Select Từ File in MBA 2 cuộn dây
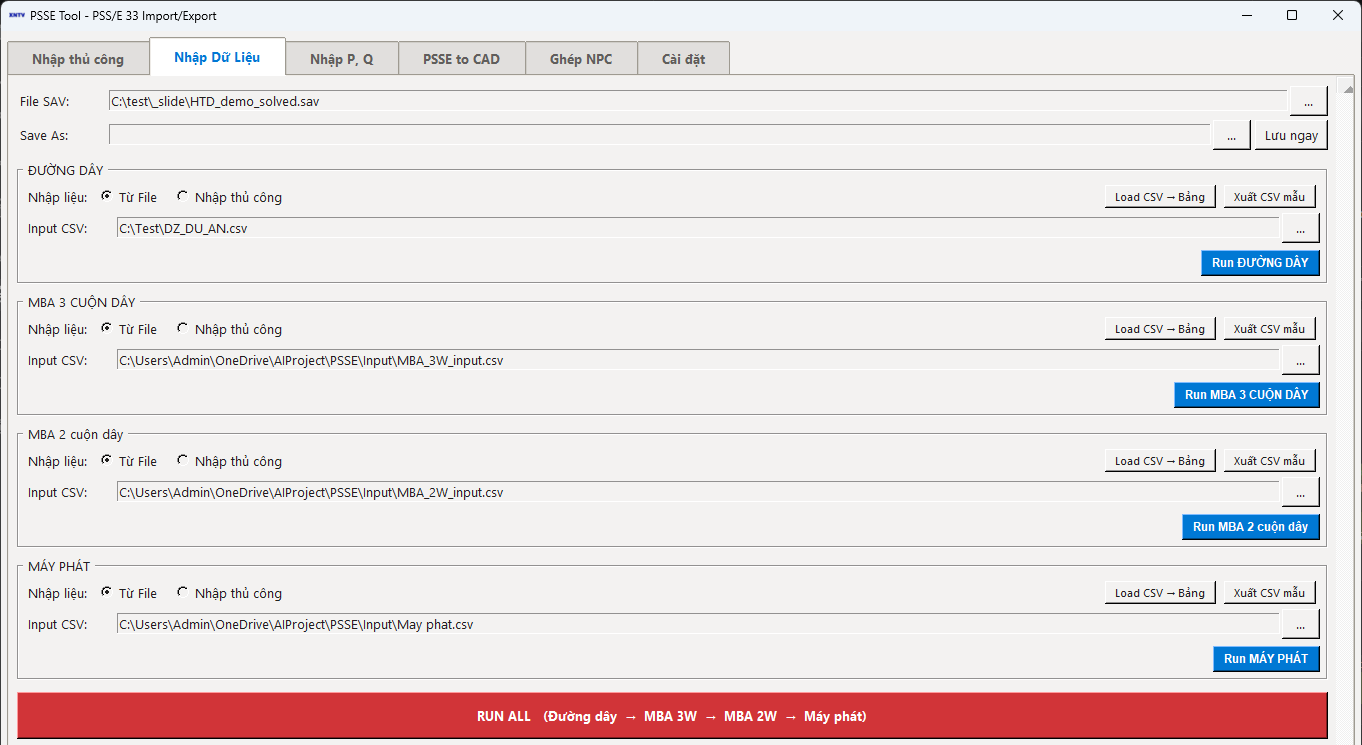This screenshot has width=1362, height=745. 129,461
